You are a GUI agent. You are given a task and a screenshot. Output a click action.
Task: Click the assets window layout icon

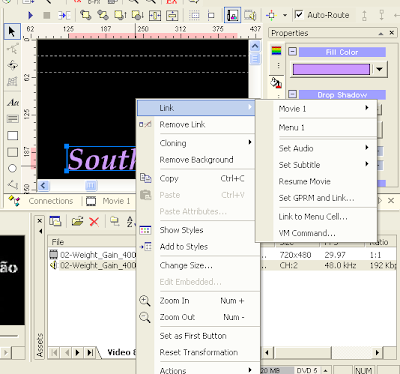click(x=55, y=221)
